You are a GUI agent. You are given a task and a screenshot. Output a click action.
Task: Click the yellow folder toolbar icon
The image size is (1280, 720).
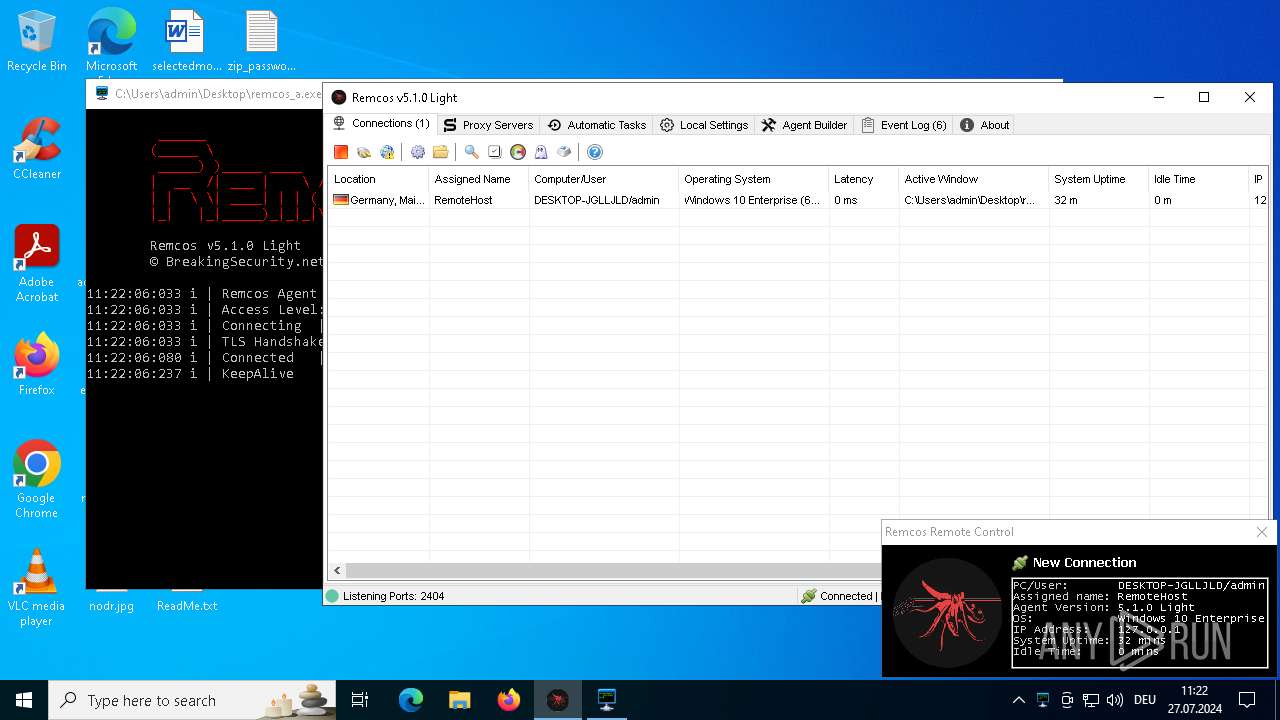[440, 152]
